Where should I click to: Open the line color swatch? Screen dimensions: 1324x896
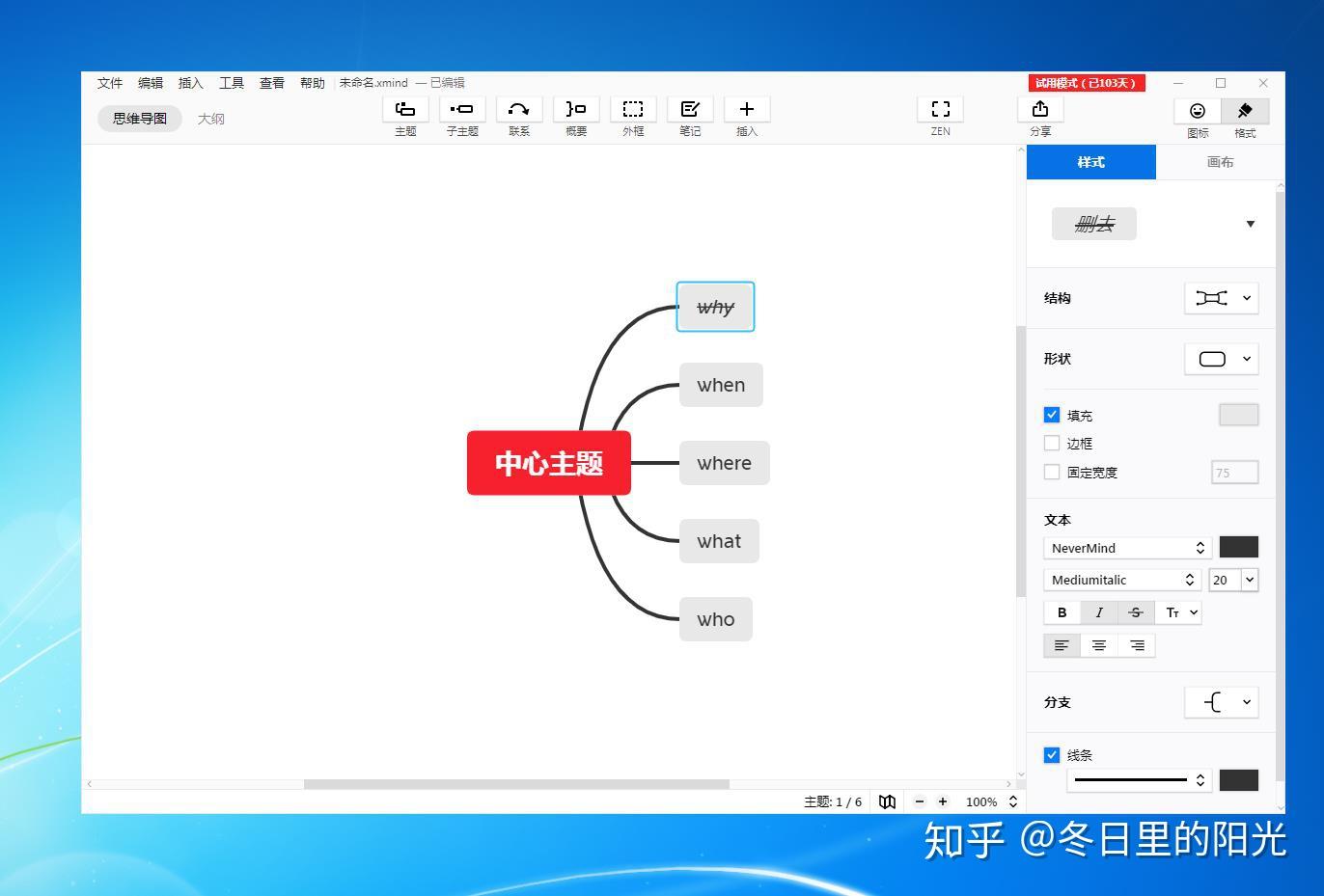(1239, 780)
